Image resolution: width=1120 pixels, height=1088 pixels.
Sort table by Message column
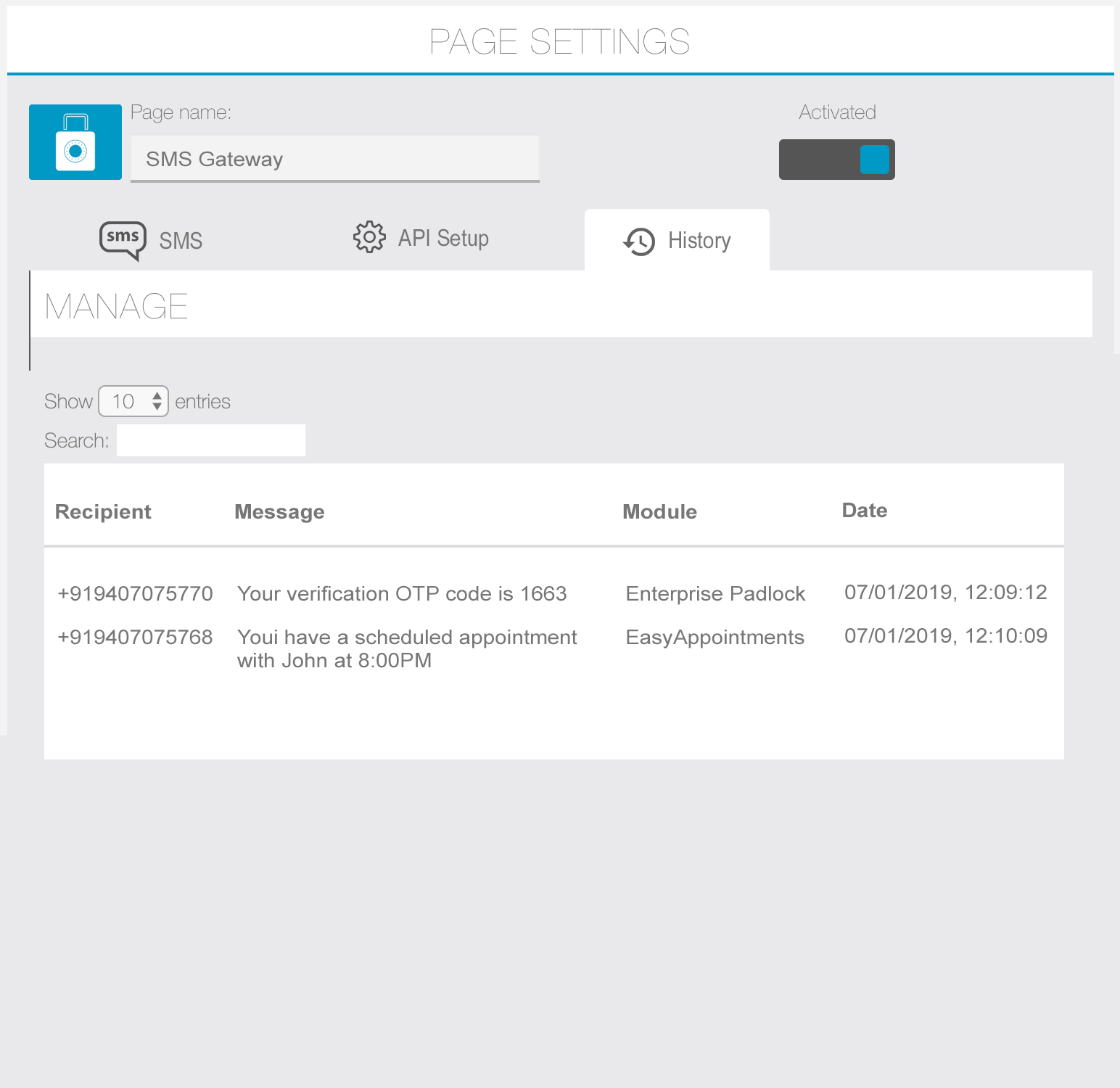click(x=279, y=512)
